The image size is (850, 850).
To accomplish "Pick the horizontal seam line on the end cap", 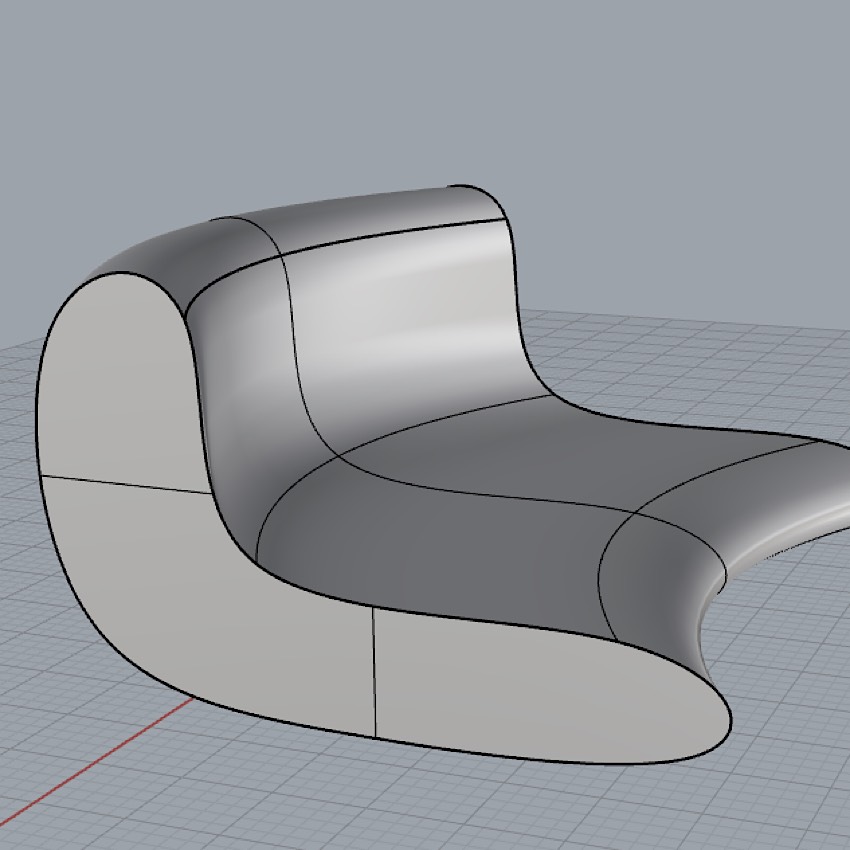I will (x=125, y=484).
